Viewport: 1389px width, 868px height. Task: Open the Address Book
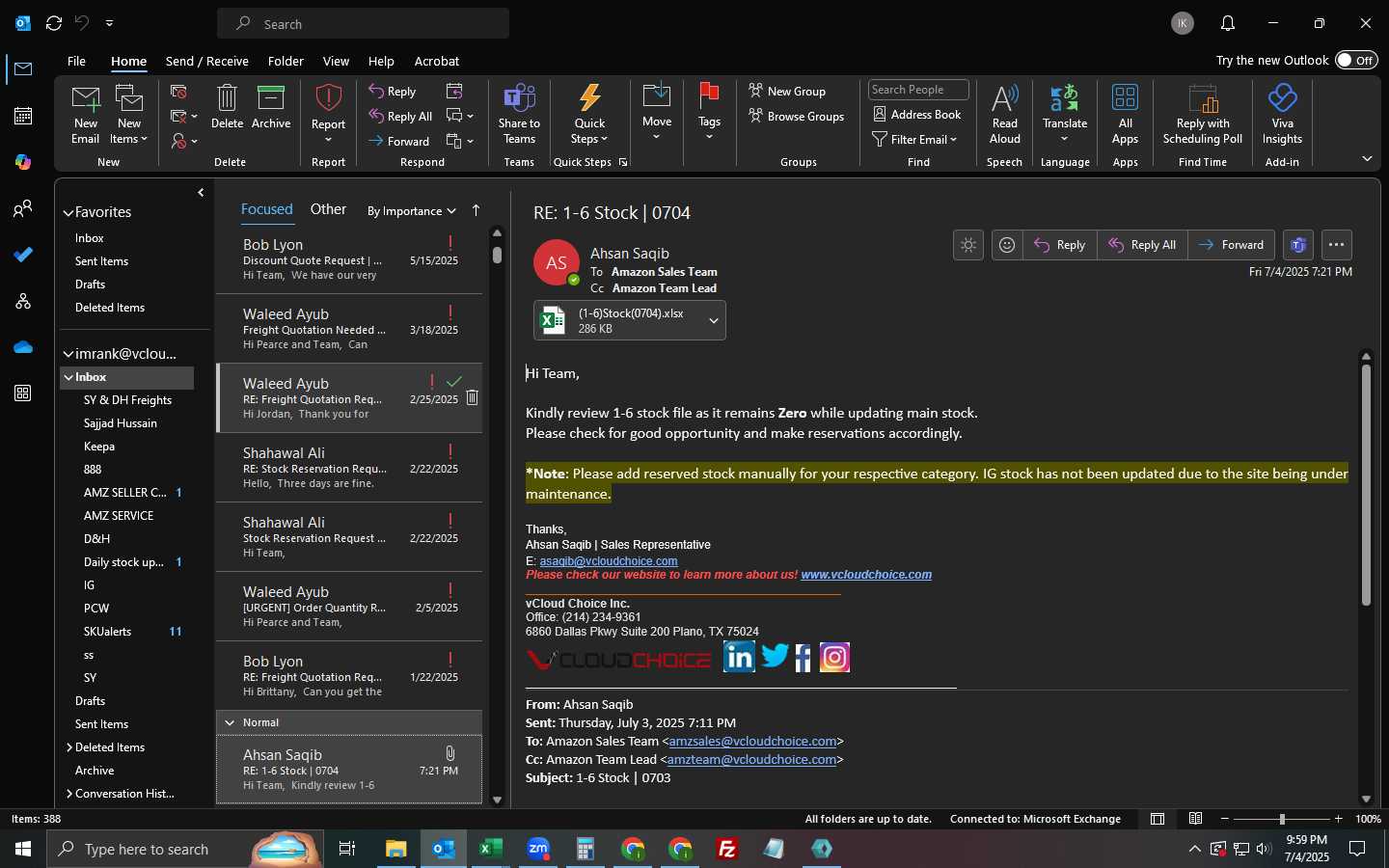(917, 115)
